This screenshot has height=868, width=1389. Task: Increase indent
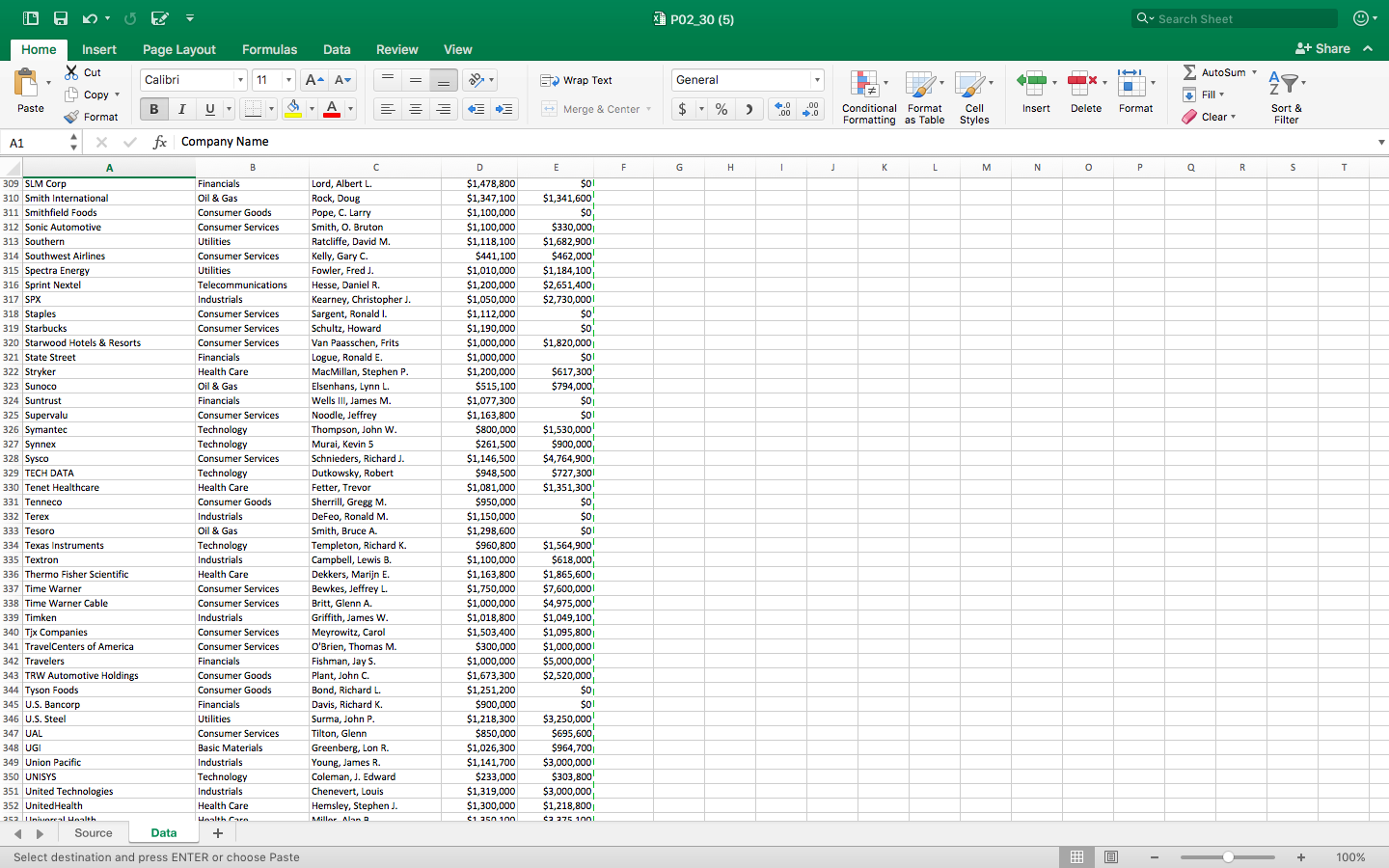coord(504,109)
